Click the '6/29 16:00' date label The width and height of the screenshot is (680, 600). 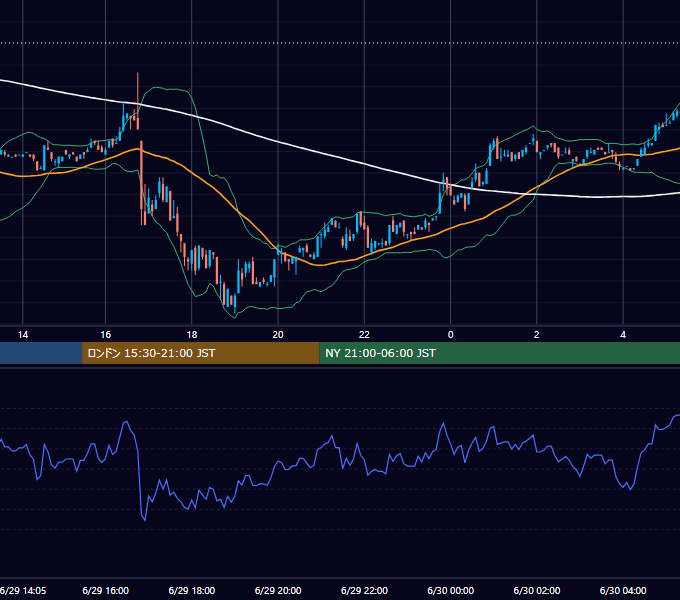pos(105,590)
